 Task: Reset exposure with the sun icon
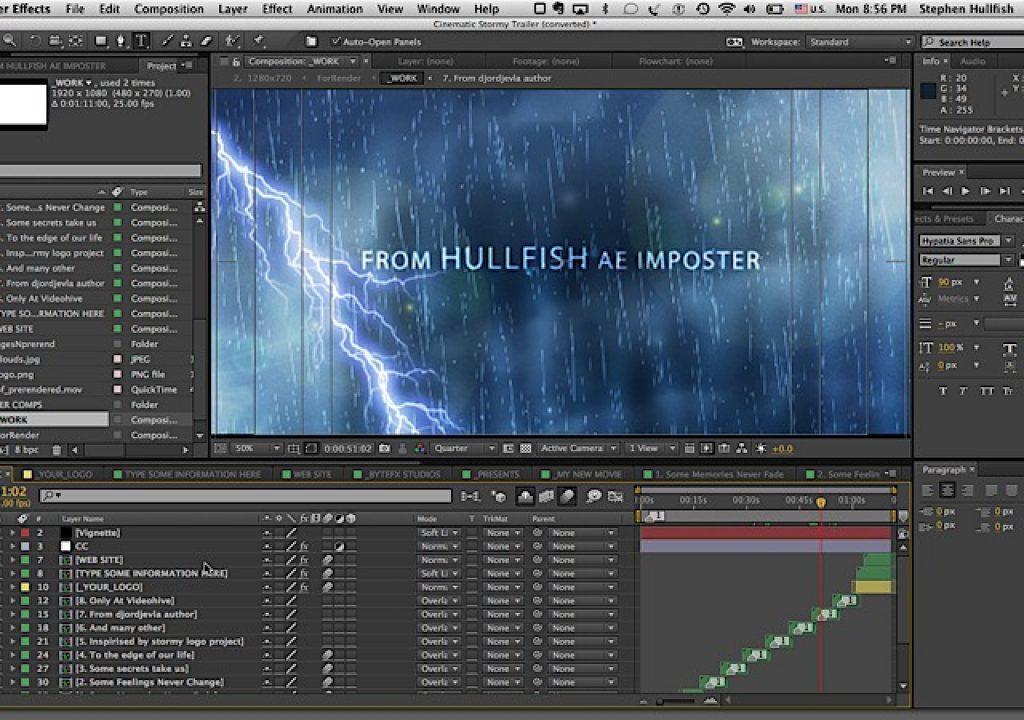(x=761, y=448)
